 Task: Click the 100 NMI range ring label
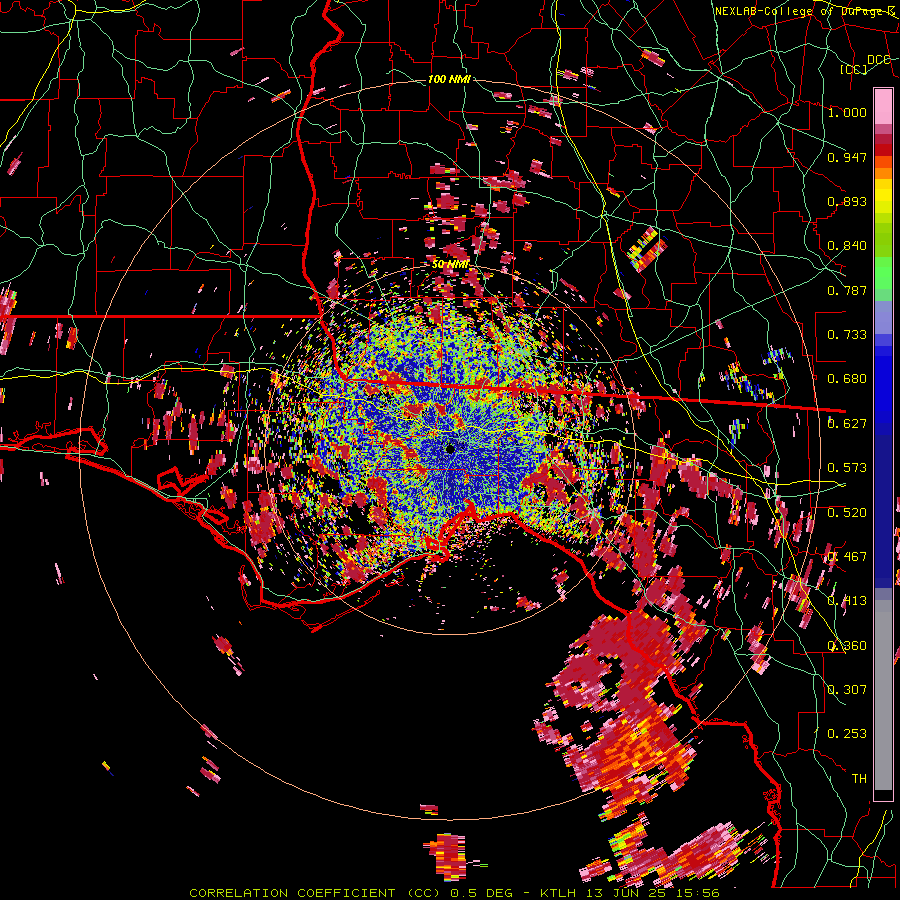coord(449,79)
